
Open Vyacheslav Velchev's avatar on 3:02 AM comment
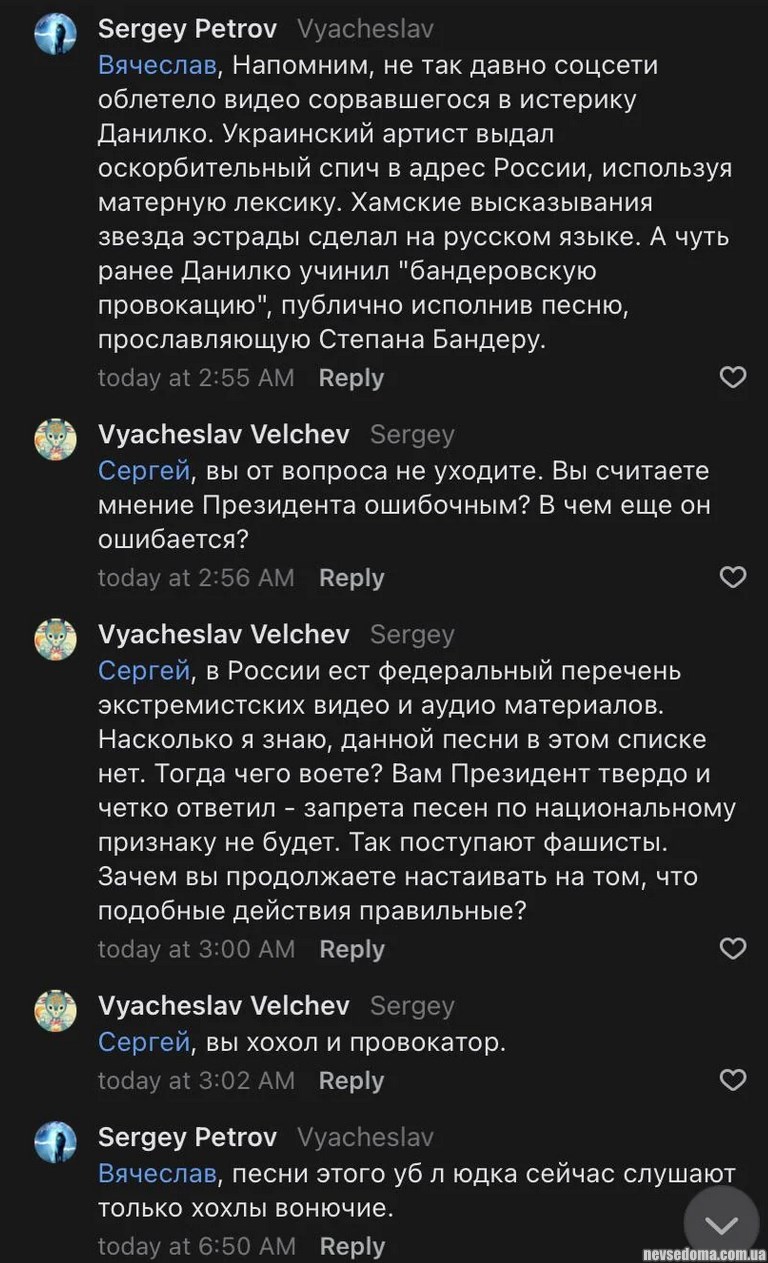[56, 1011]
